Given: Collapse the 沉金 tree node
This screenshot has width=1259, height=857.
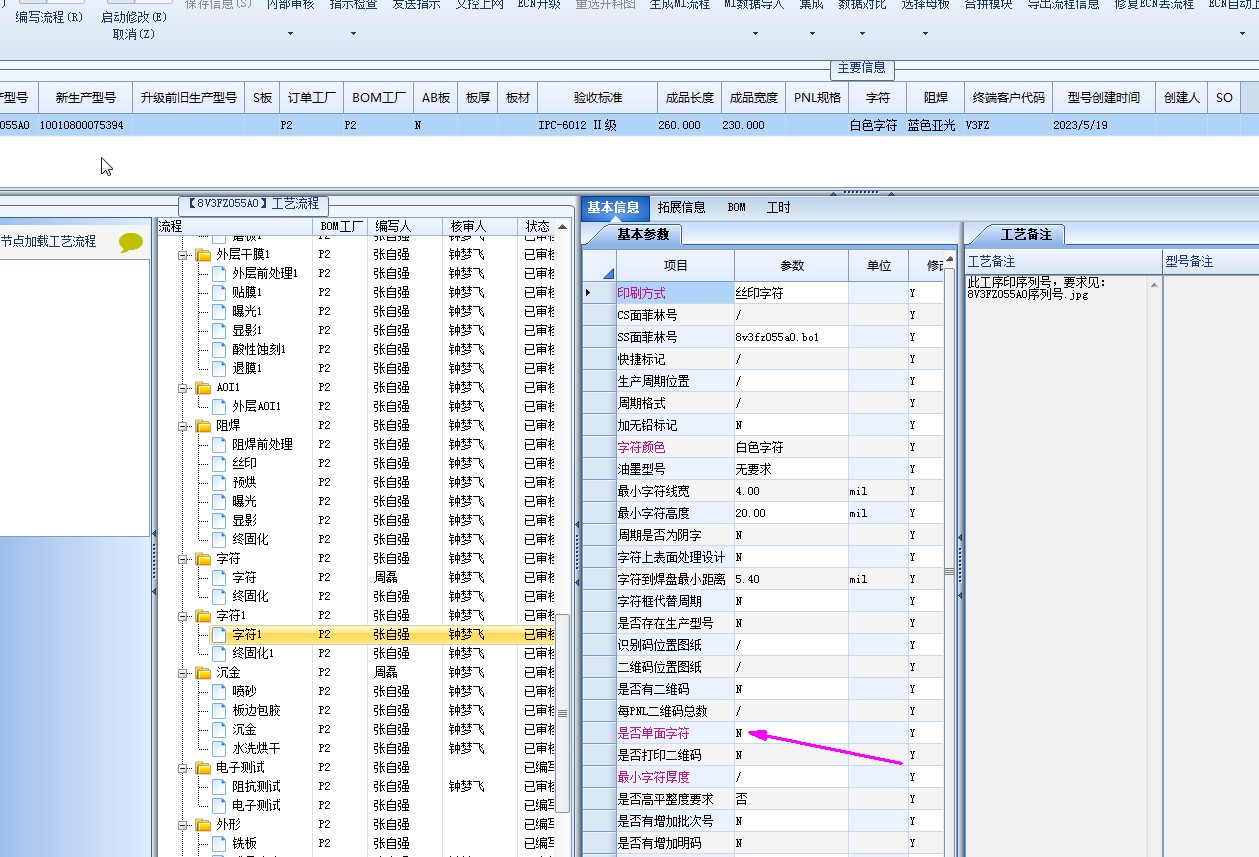Looking at the screenshot, I should point(184,673).
